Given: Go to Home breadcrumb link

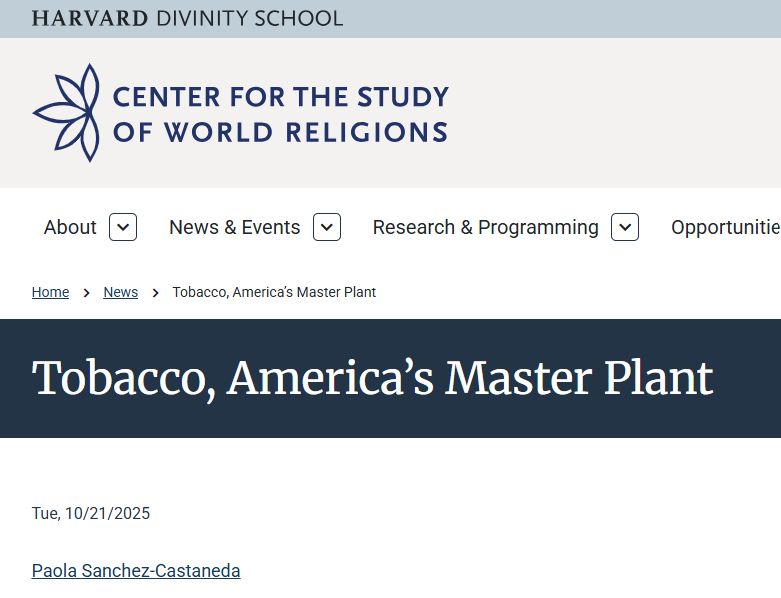Looking at the screenshot, I should 50,292.
